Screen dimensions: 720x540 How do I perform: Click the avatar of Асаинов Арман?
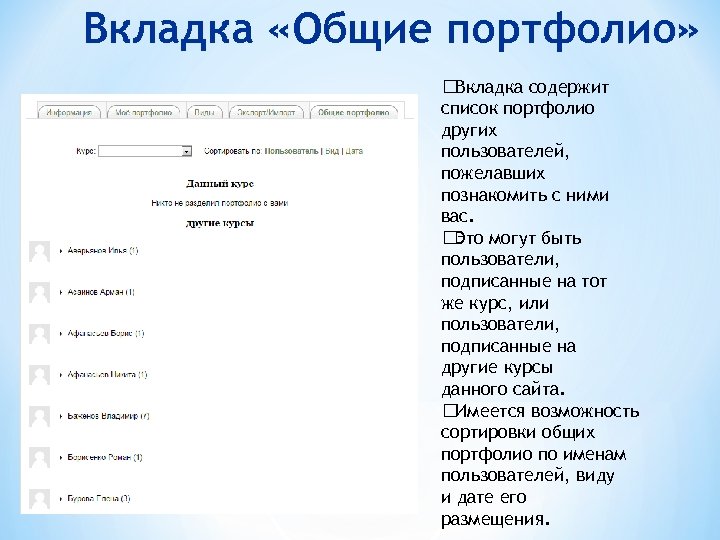coord(39,292)
